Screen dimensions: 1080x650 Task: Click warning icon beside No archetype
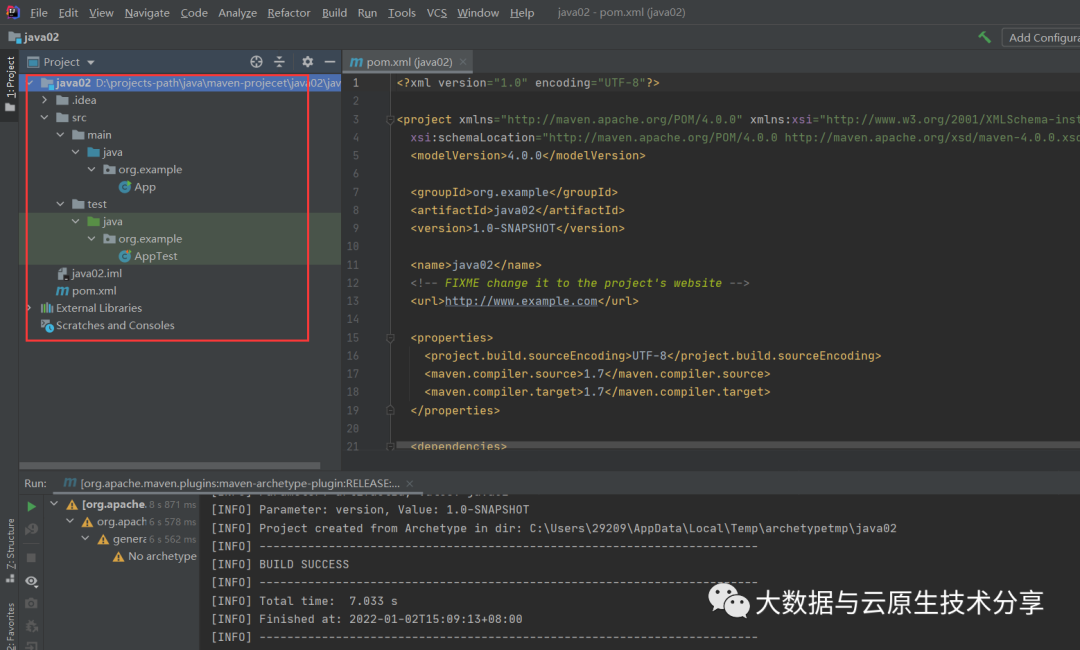tap(118, 556)
